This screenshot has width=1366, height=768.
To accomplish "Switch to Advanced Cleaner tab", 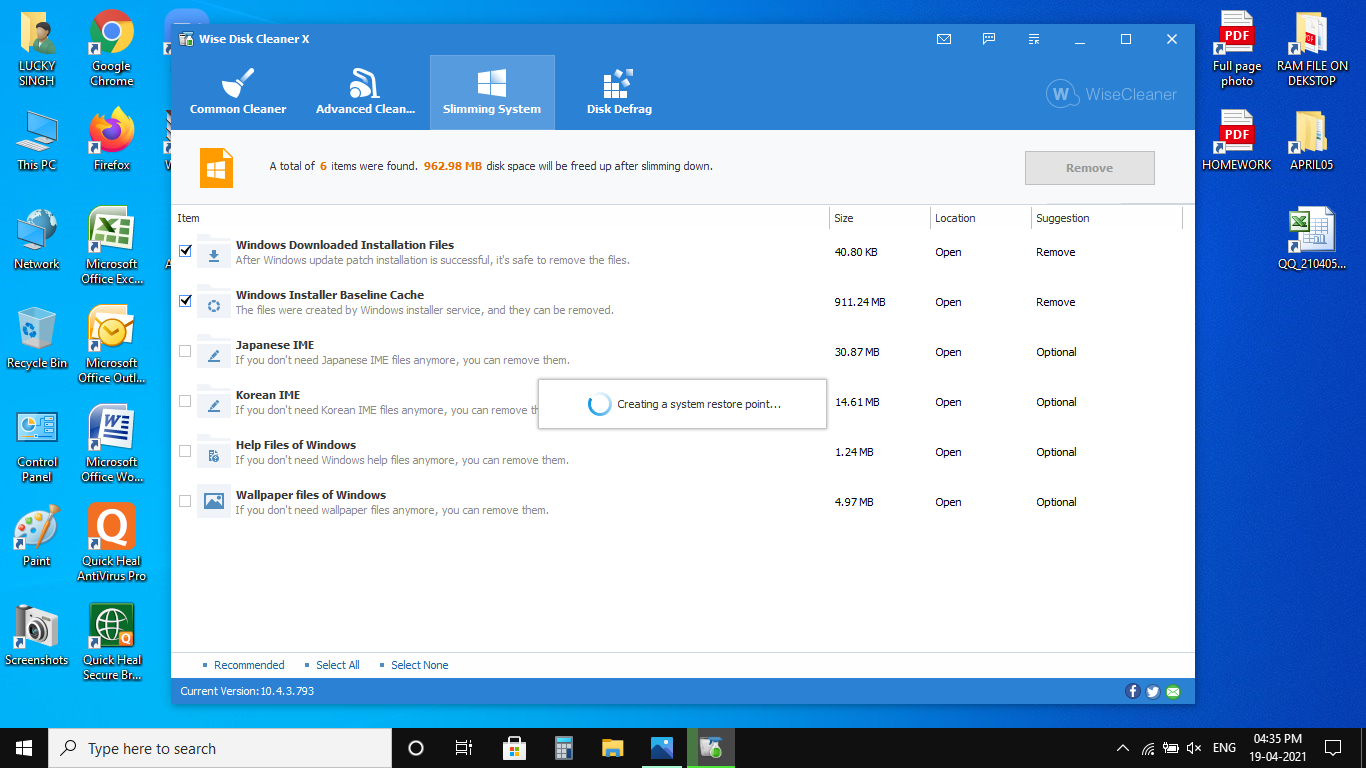I will point(365,93).
